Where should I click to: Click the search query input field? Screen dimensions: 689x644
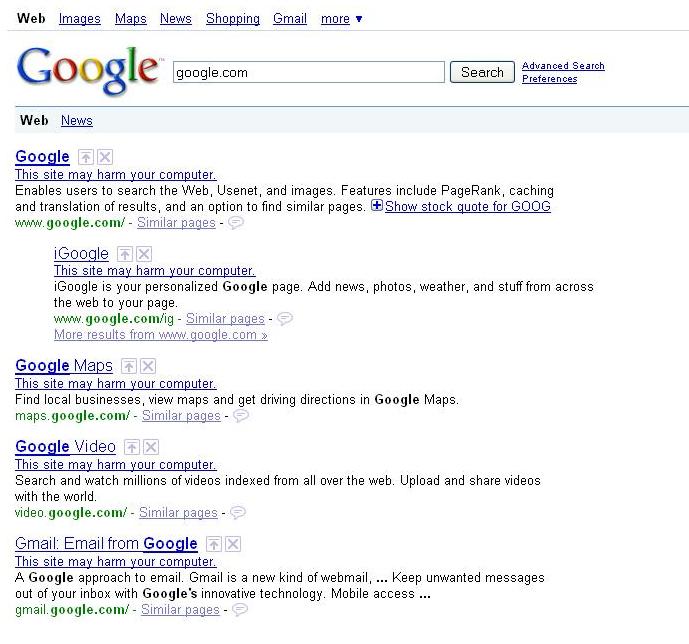(x=308, y=72)
